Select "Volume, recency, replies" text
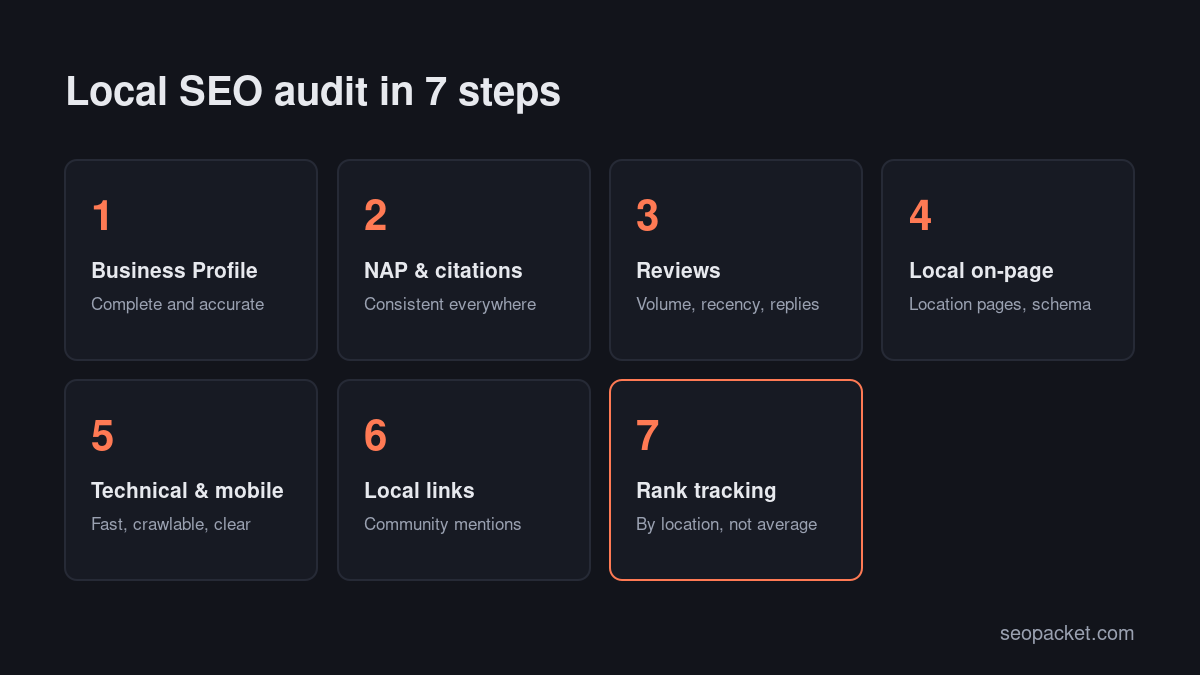 [728, 304]
